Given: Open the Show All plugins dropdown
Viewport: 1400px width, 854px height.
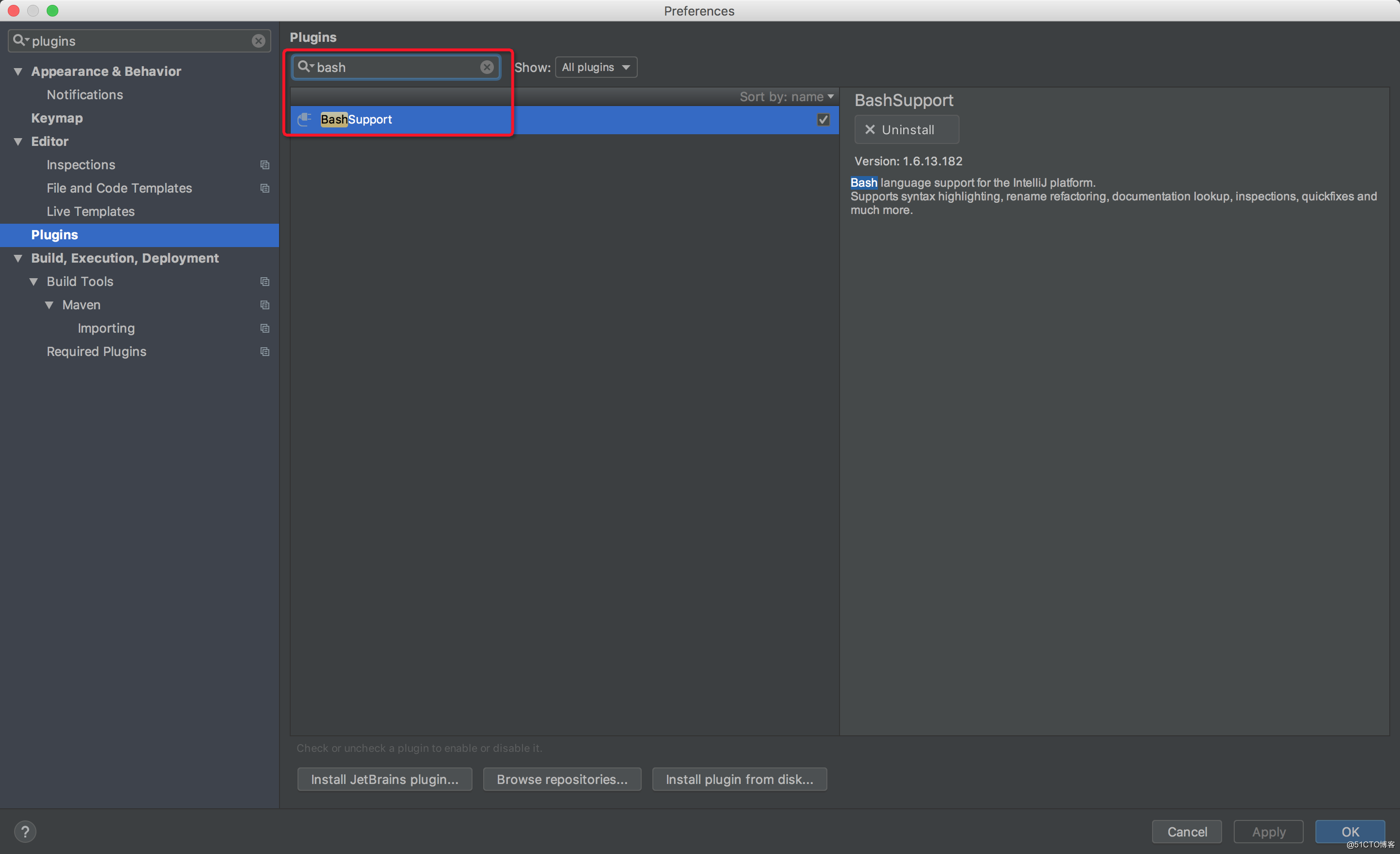Looking at the screenshot, I should (x=595, y=67).
